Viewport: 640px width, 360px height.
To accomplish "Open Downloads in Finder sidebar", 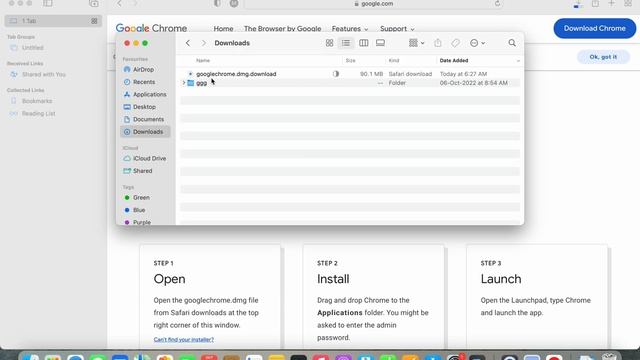I will point(145,132).
